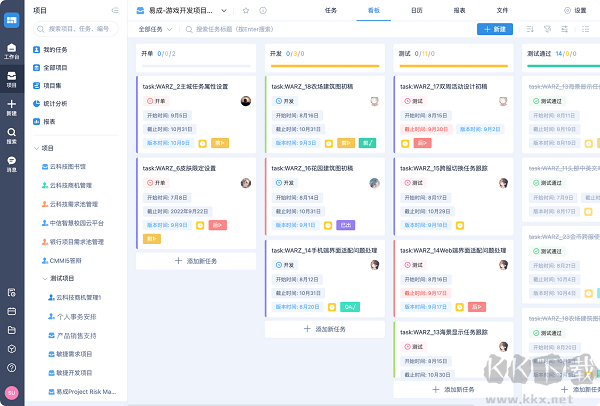Viewport: 600px width, 406px height.
Task: Click 添加新任务 under the 测试 column
Action: point(453,390)
